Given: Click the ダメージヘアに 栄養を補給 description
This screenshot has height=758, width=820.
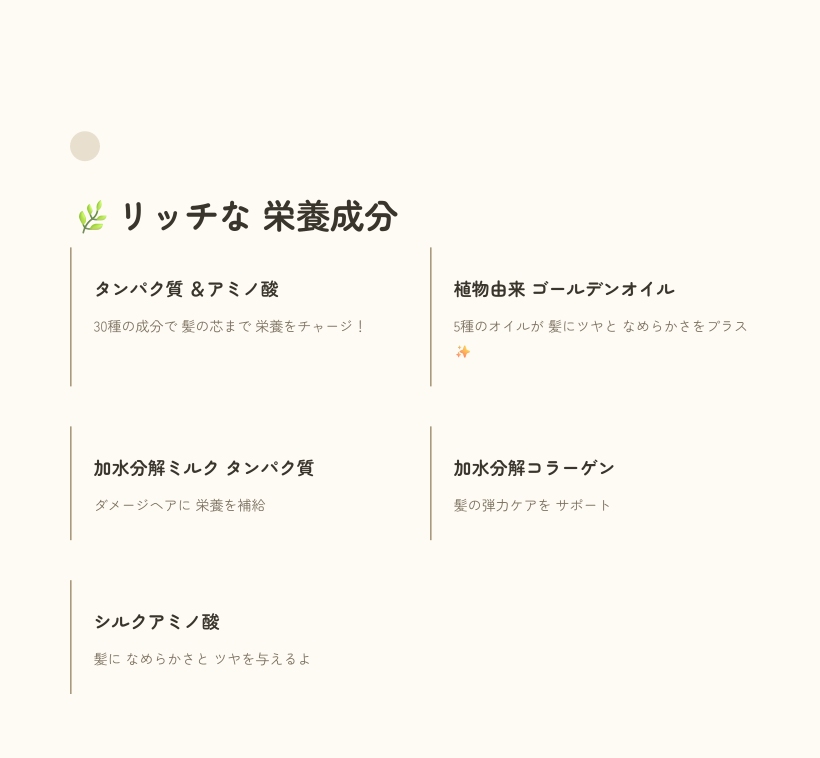Looking at the screenshot, I should click(180, 505).
